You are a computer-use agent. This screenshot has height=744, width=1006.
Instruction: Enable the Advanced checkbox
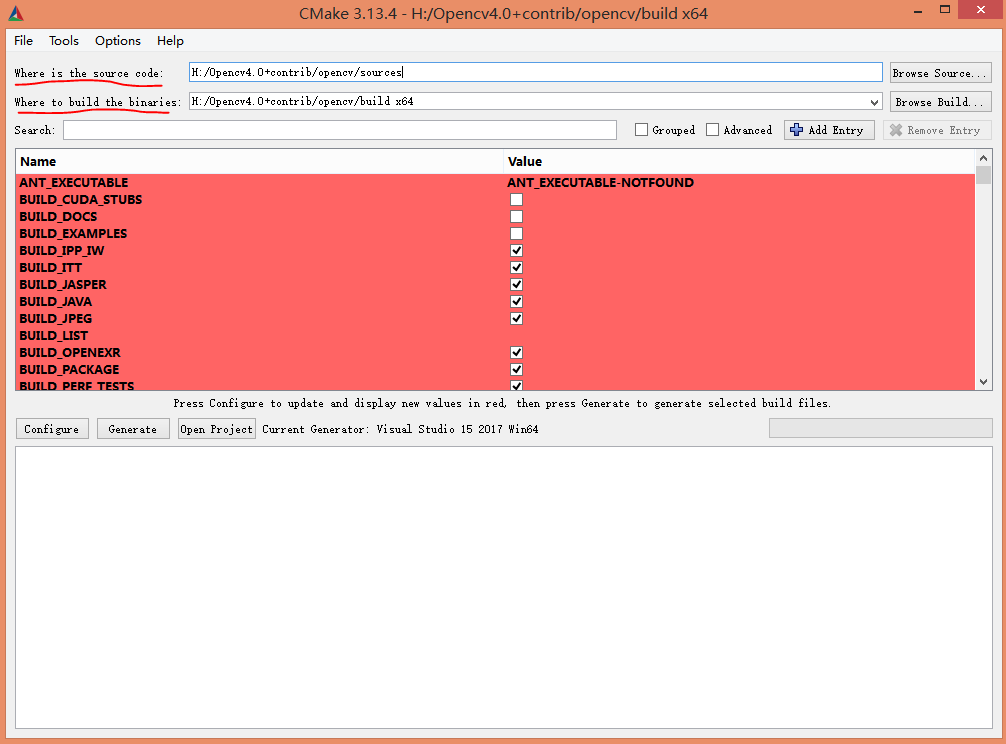point(712,130)
